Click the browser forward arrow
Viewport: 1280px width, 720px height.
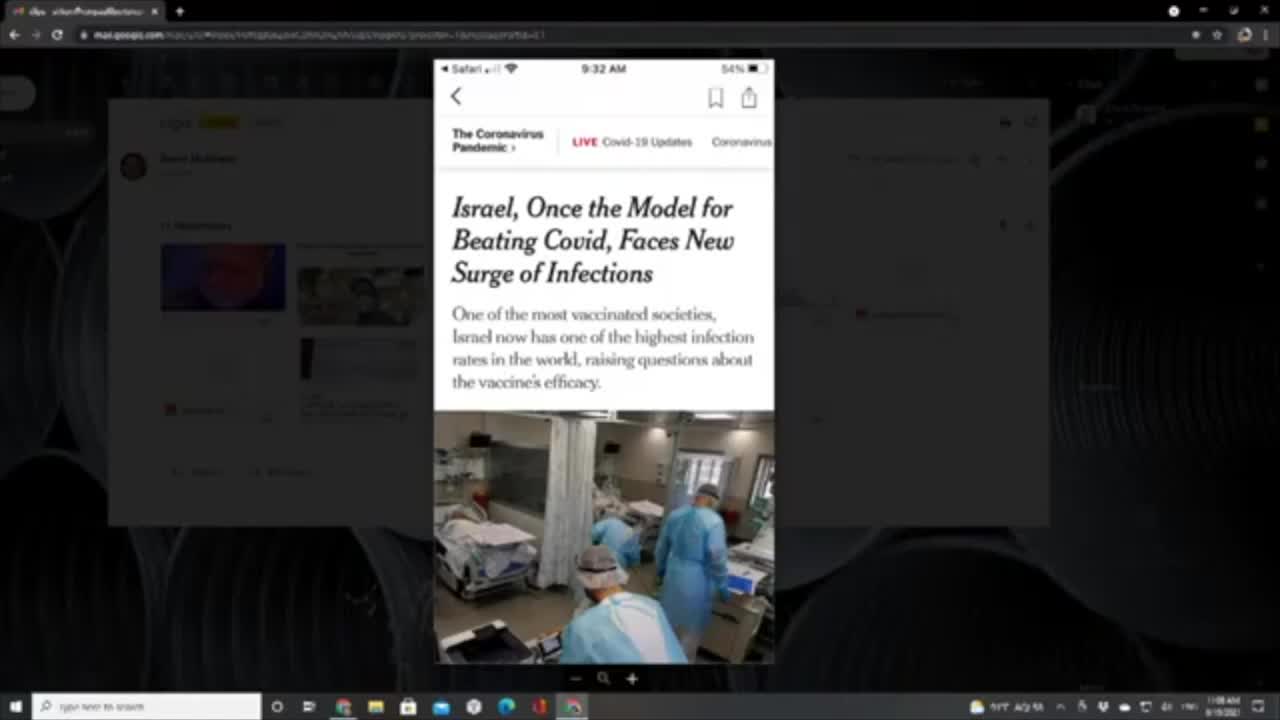click(x=36, y=34)
